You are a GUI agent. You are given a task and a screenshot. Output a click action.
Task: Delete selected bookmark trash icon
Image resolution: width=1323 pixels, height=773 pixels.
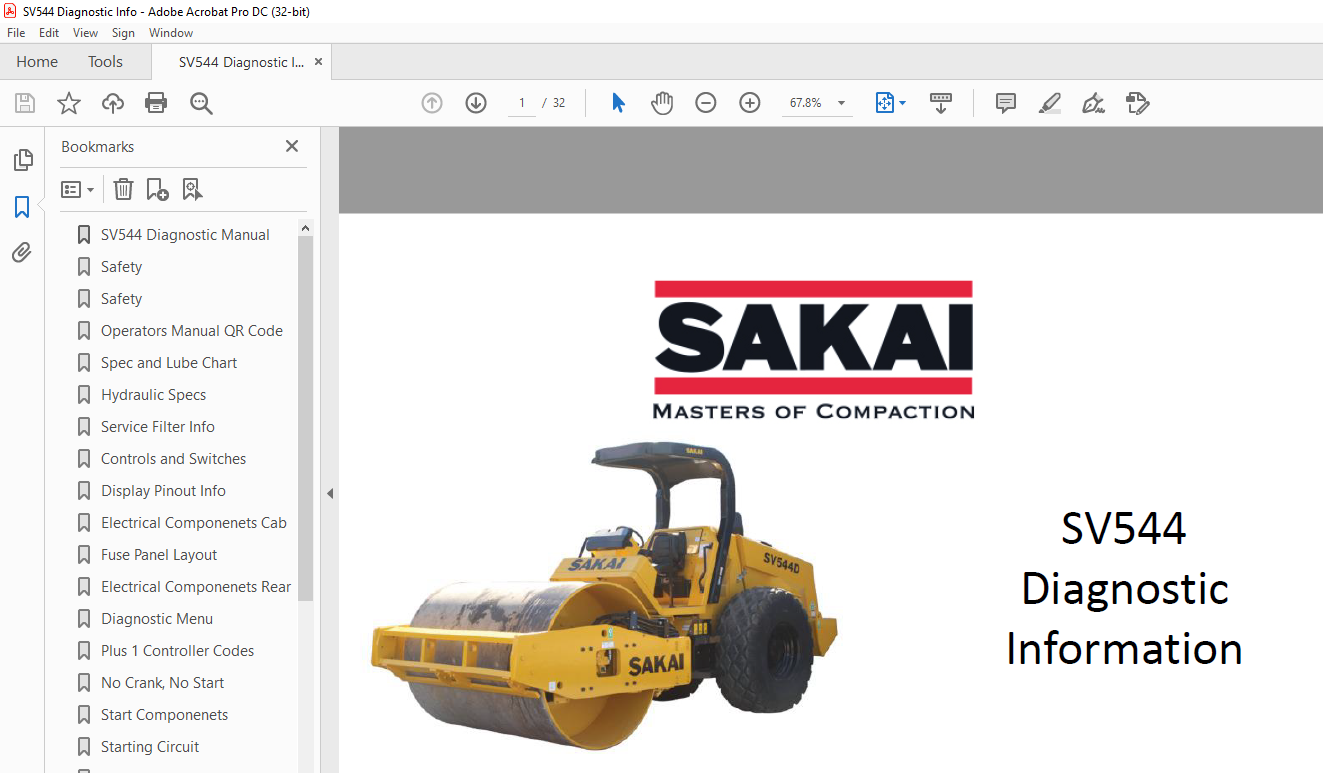[123, 189]
